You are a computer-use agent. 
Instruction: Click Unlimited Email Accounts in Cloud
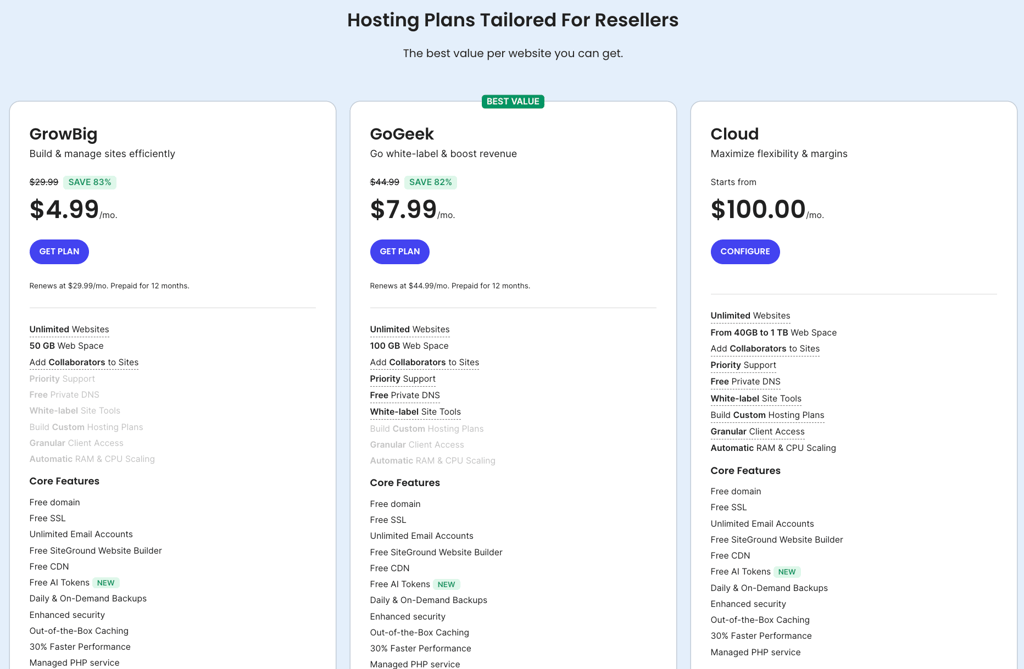point(762,524)
